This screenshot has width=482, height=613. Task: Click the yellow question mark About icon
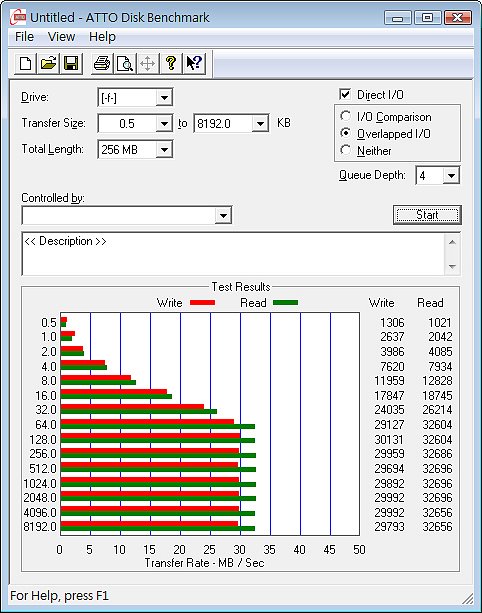pos(170,63)
